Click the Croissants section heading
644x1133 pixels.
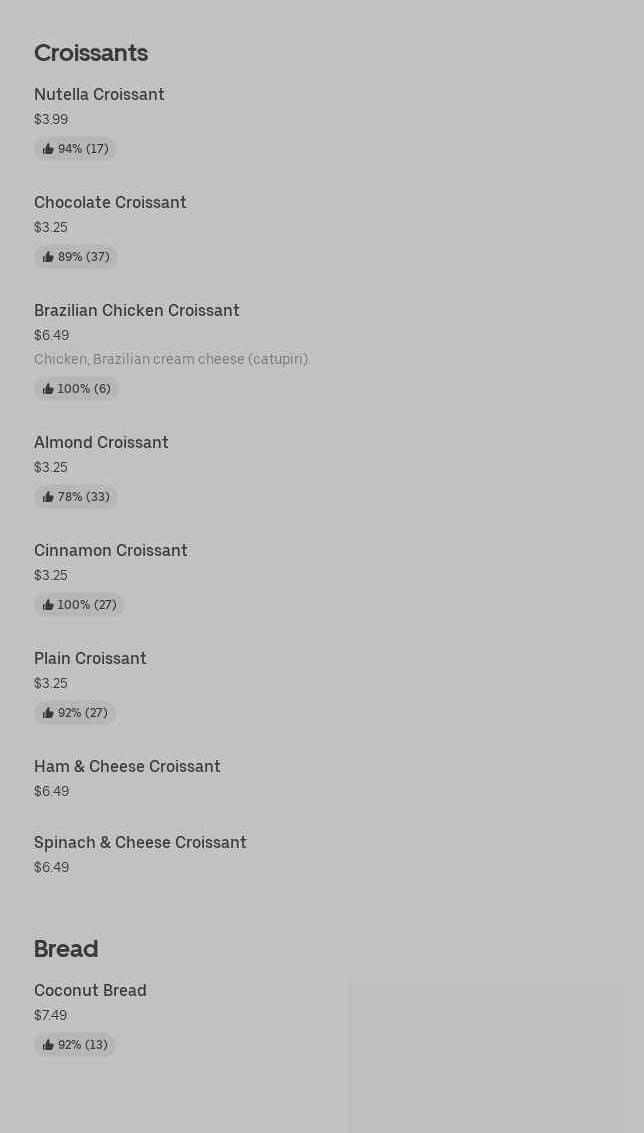point(91,53)
